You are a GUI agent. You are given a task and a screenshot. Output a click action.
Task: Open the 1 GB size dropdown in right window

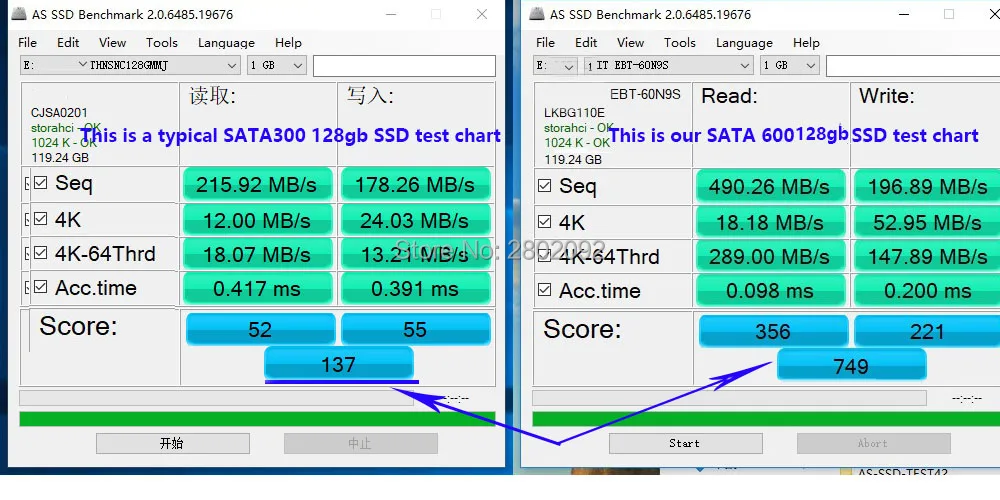(x=790, y=65)
